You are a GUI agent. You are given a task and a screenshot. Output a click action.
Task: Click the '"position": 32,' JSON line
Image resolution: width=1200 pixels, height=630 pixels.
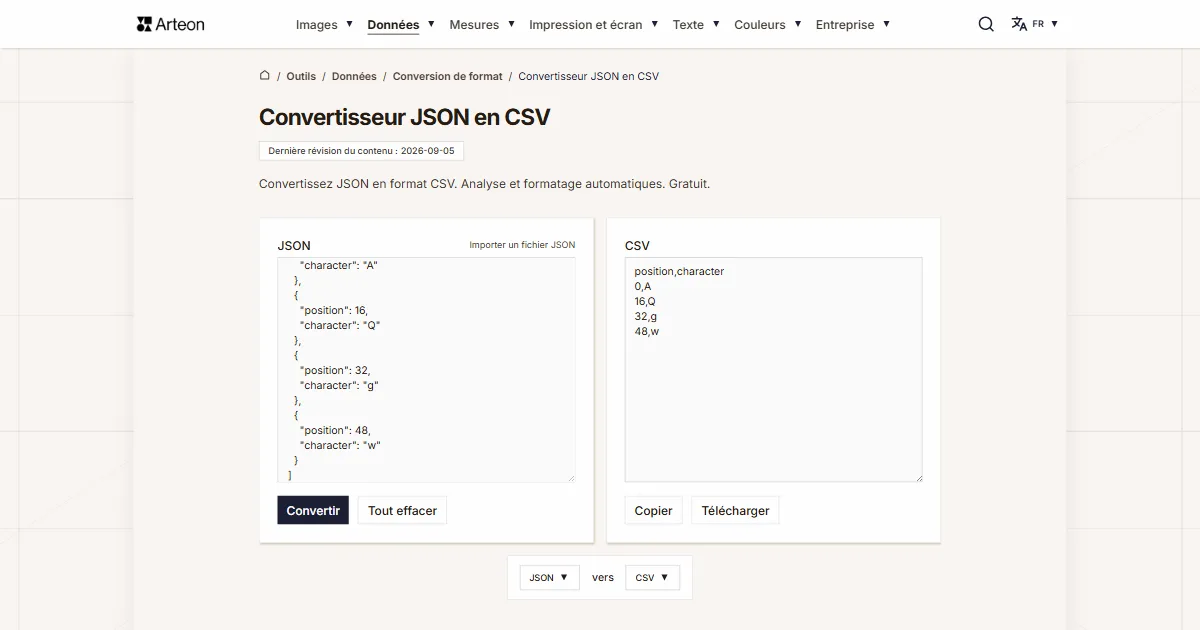click(x=335, y=370)
